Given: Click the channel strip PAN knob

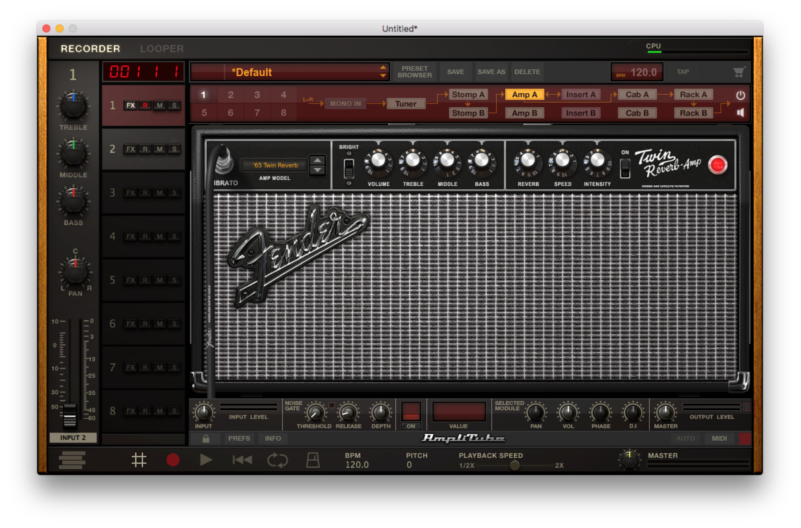Looking at the screenshot, I should pyautogui.click(x=75, y=272).
